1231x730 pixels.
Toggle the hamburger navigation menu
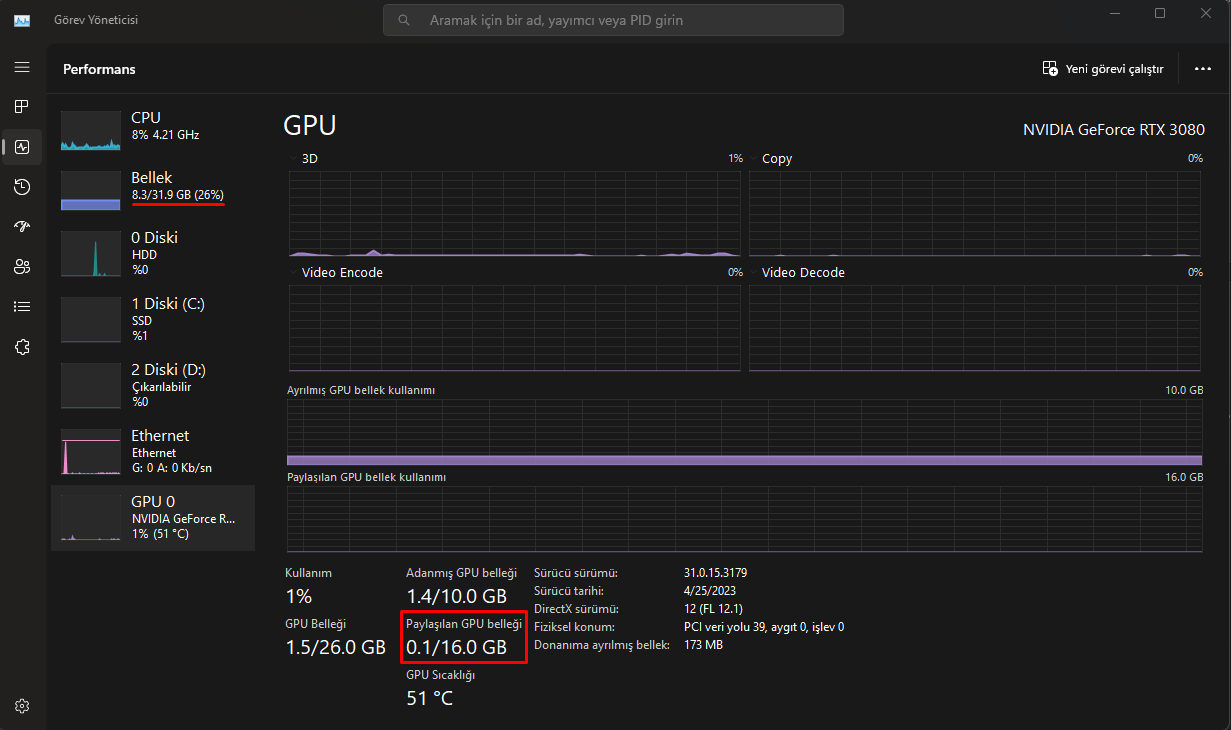point(22,67)
